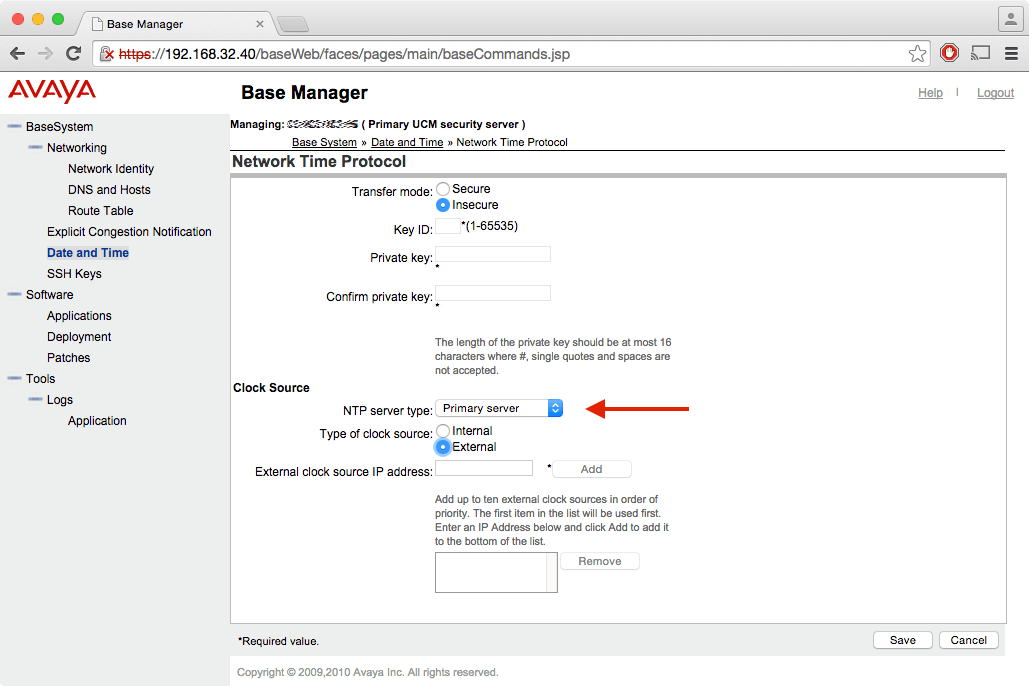Viewport: 1029px width, 686px height.
Task: Click the Save button
Action: click(902, 640)
